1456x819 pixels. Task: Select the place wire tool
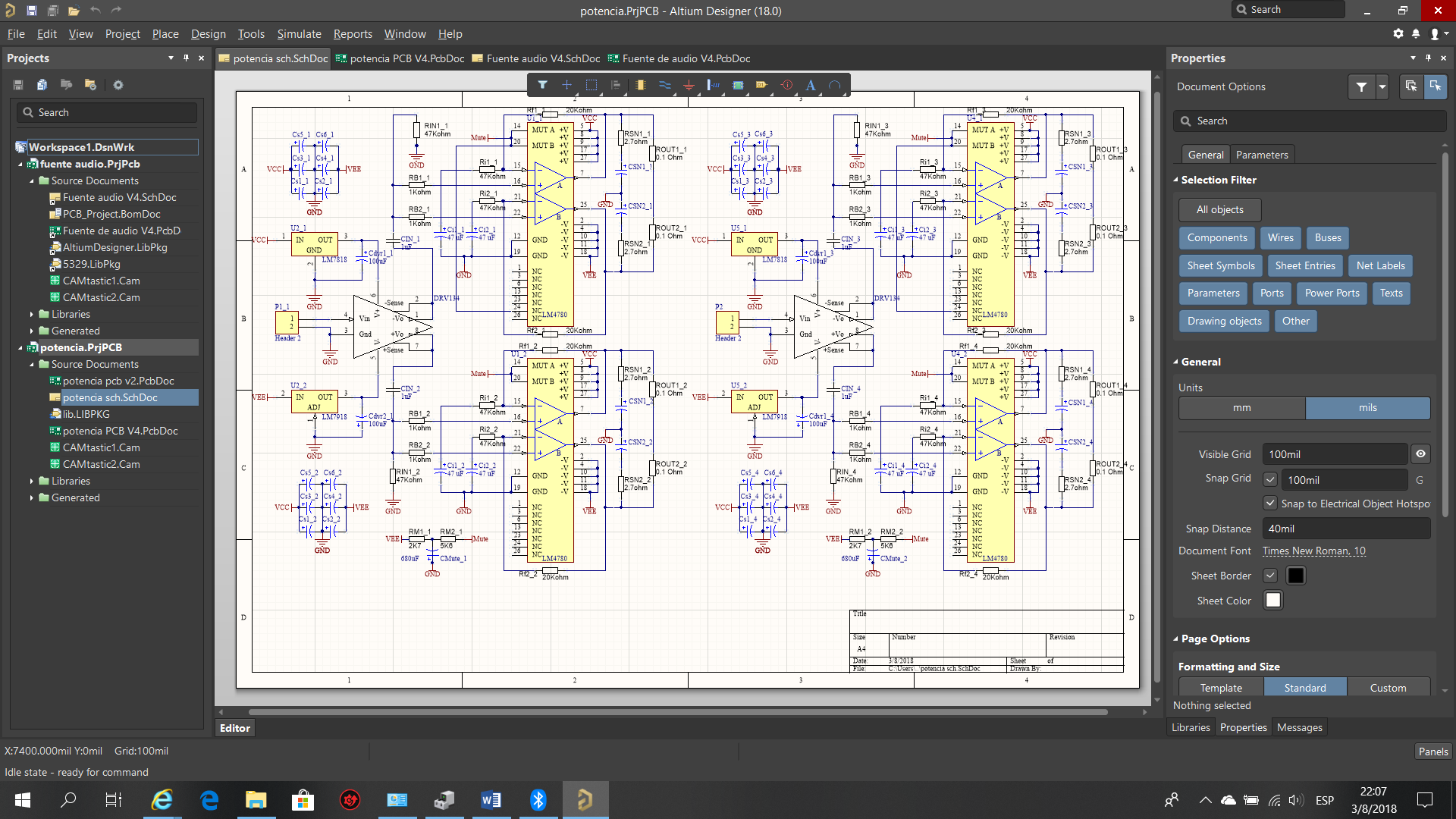point(665,85)
